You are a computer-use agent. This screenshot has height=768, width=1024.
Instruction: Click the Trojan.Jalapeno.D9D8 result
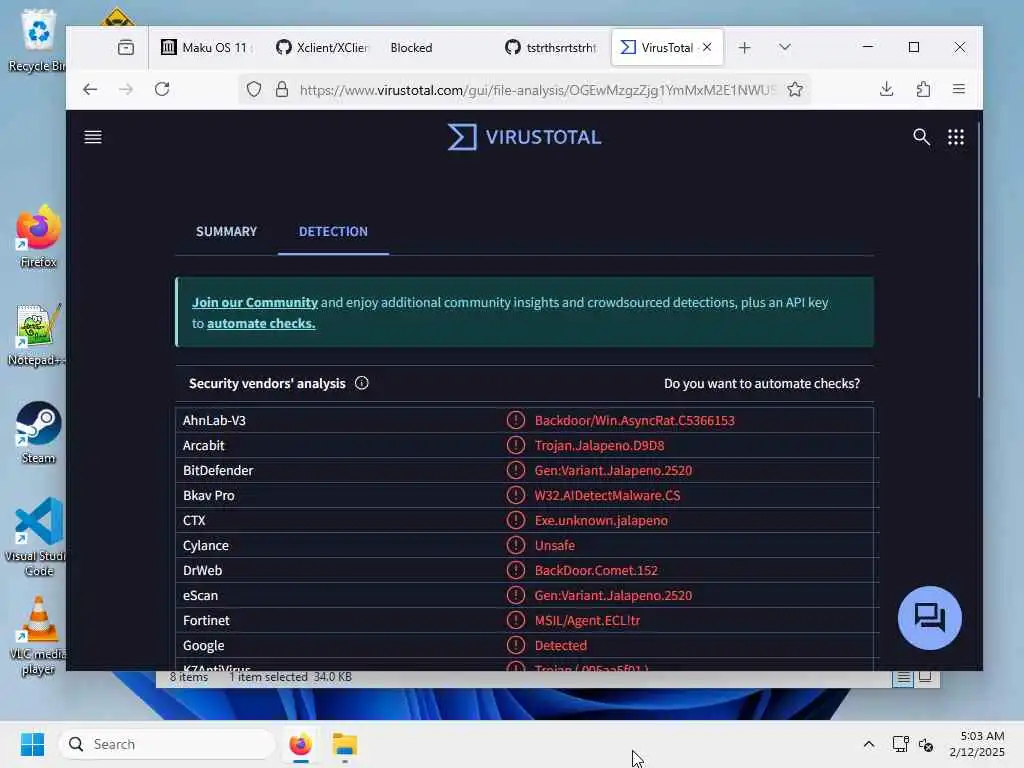click(x=599, y=445)
